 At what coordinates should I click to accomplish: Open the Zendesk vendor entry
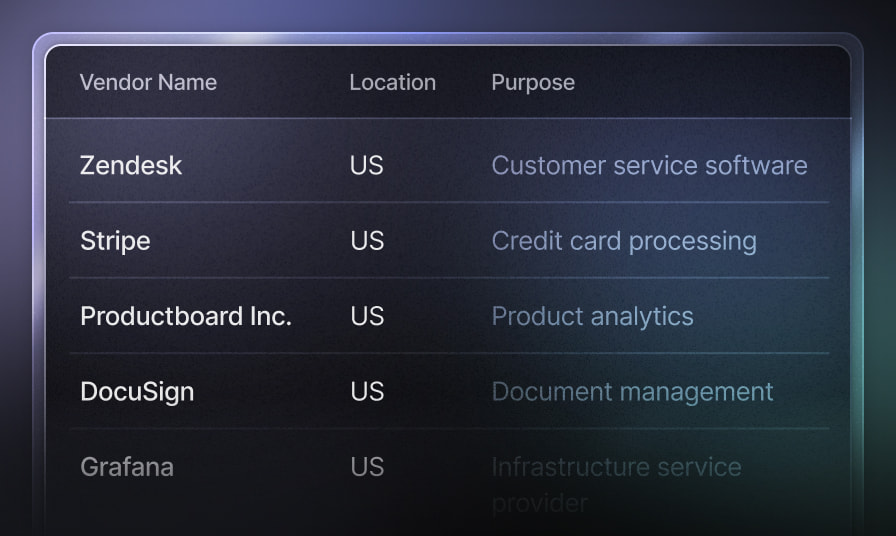tap(131, 165)
